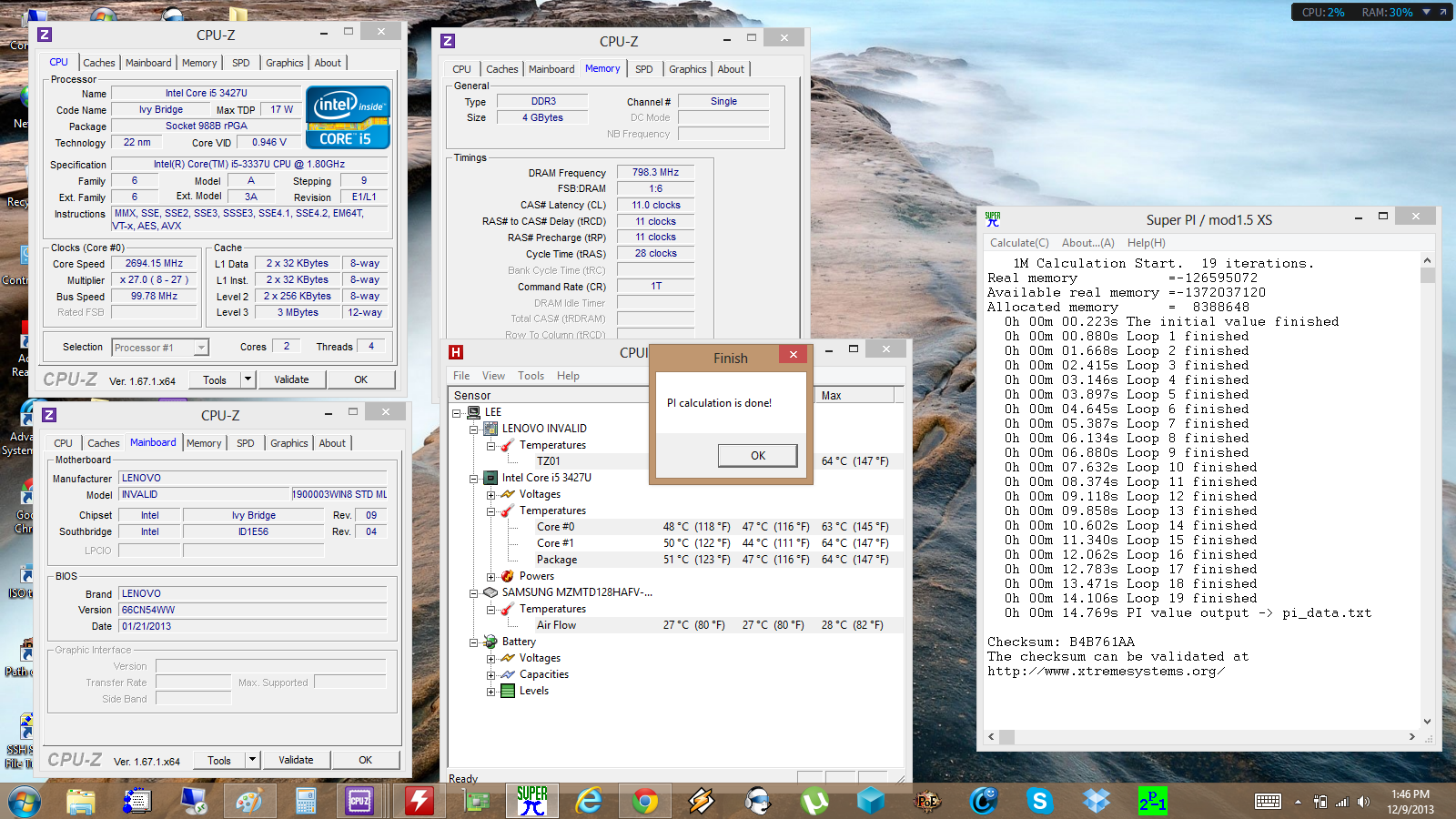Collapse the LENOVO INVALID tree node
Screen dimensions: 1456x819
coord(473,429)
